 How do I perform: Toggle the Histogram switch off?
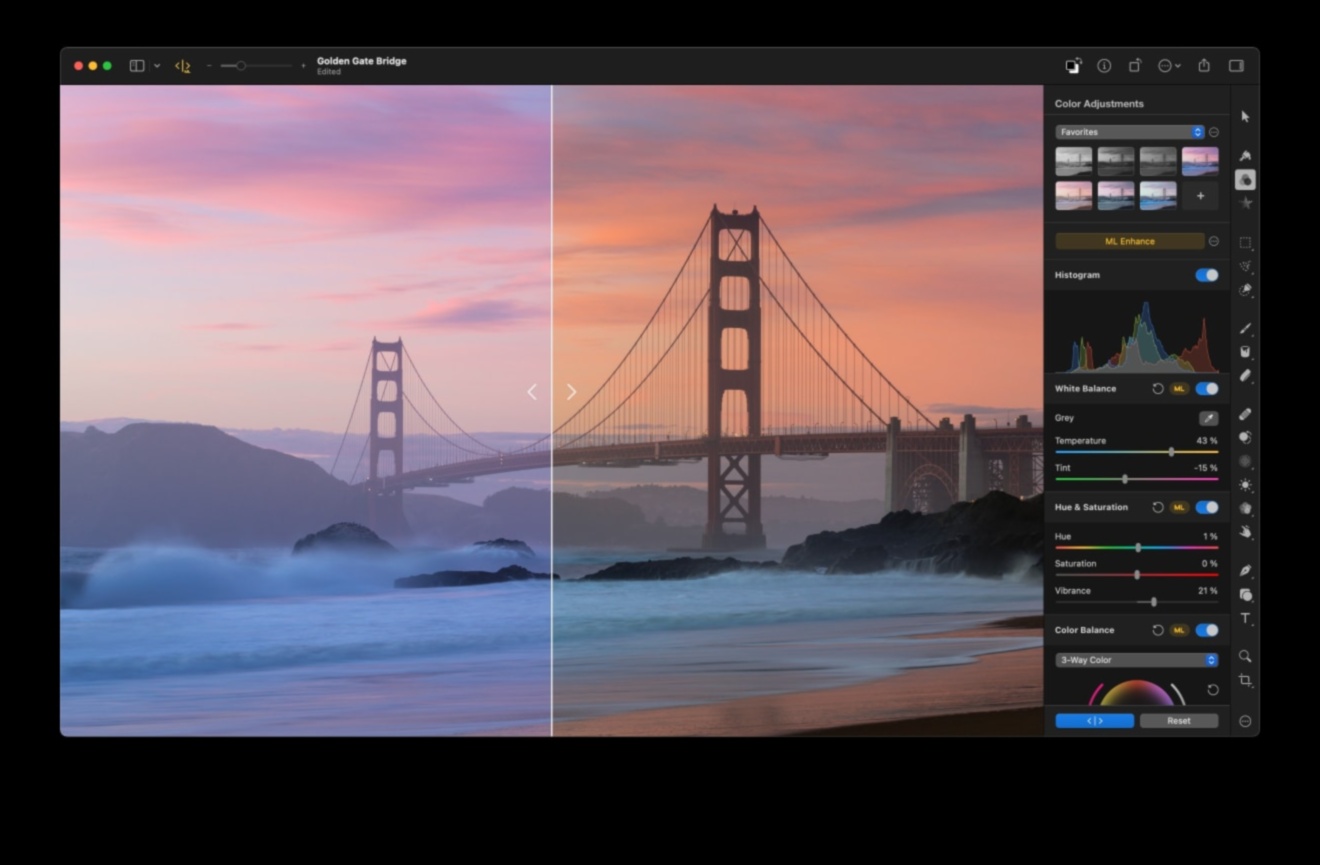[1207, 275]
